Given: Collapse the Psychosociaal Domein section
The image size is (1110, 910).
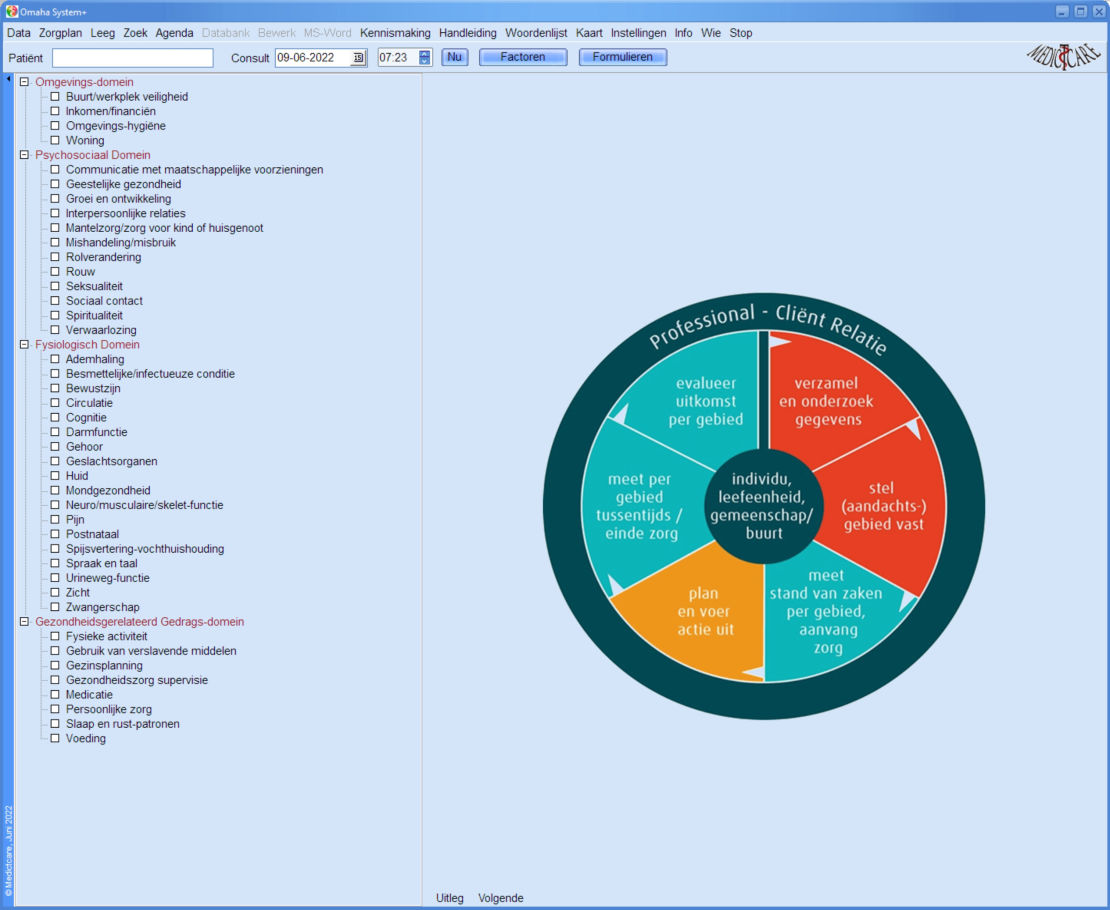Looking at the screenshot, I should tap(23, 154).
